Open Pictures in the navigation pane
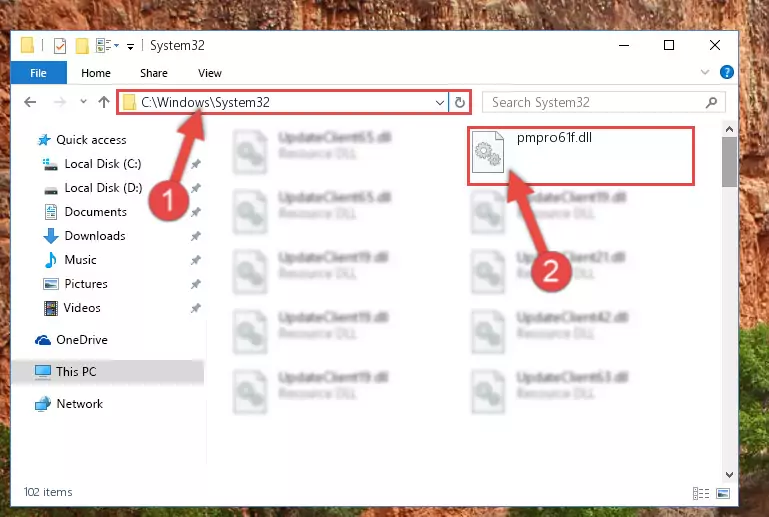 tap(86, 284)
